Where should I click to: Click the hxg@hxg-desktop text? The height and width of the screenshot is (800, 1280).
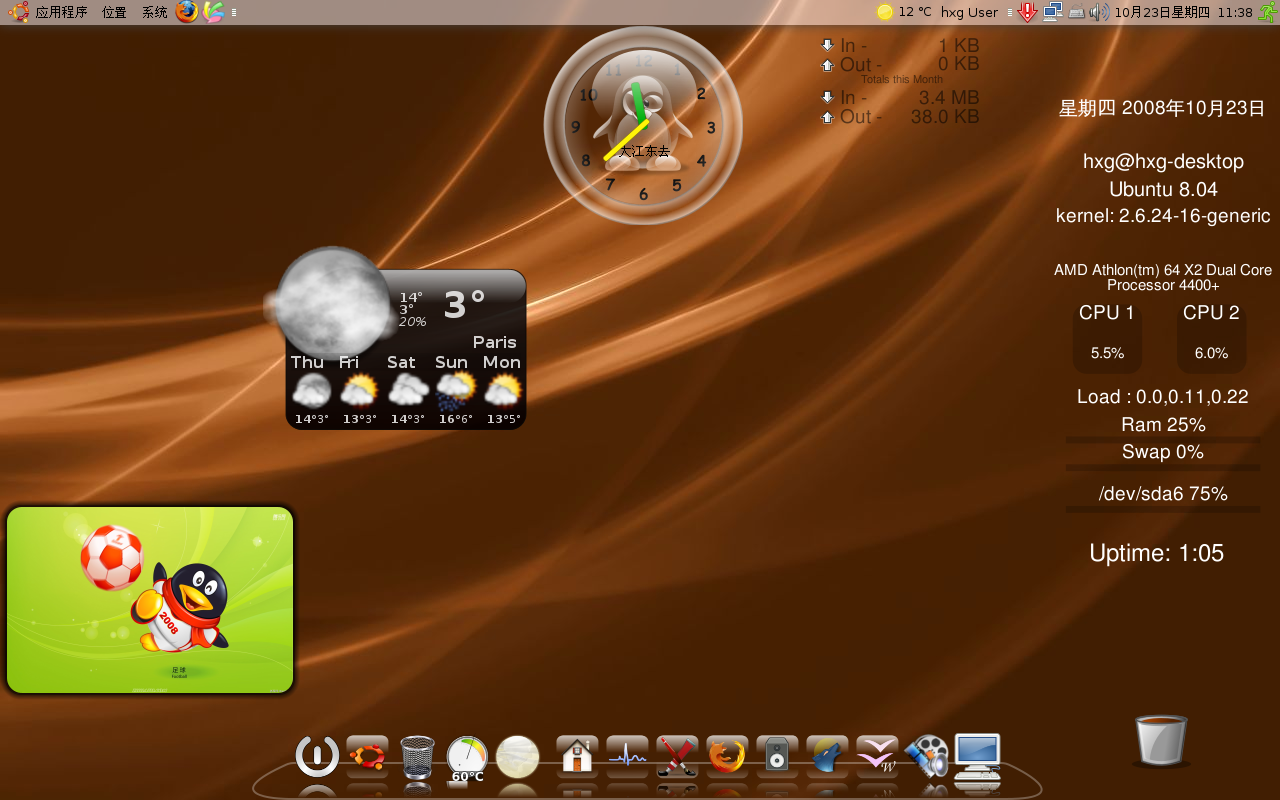click(x=1163, y=162)
